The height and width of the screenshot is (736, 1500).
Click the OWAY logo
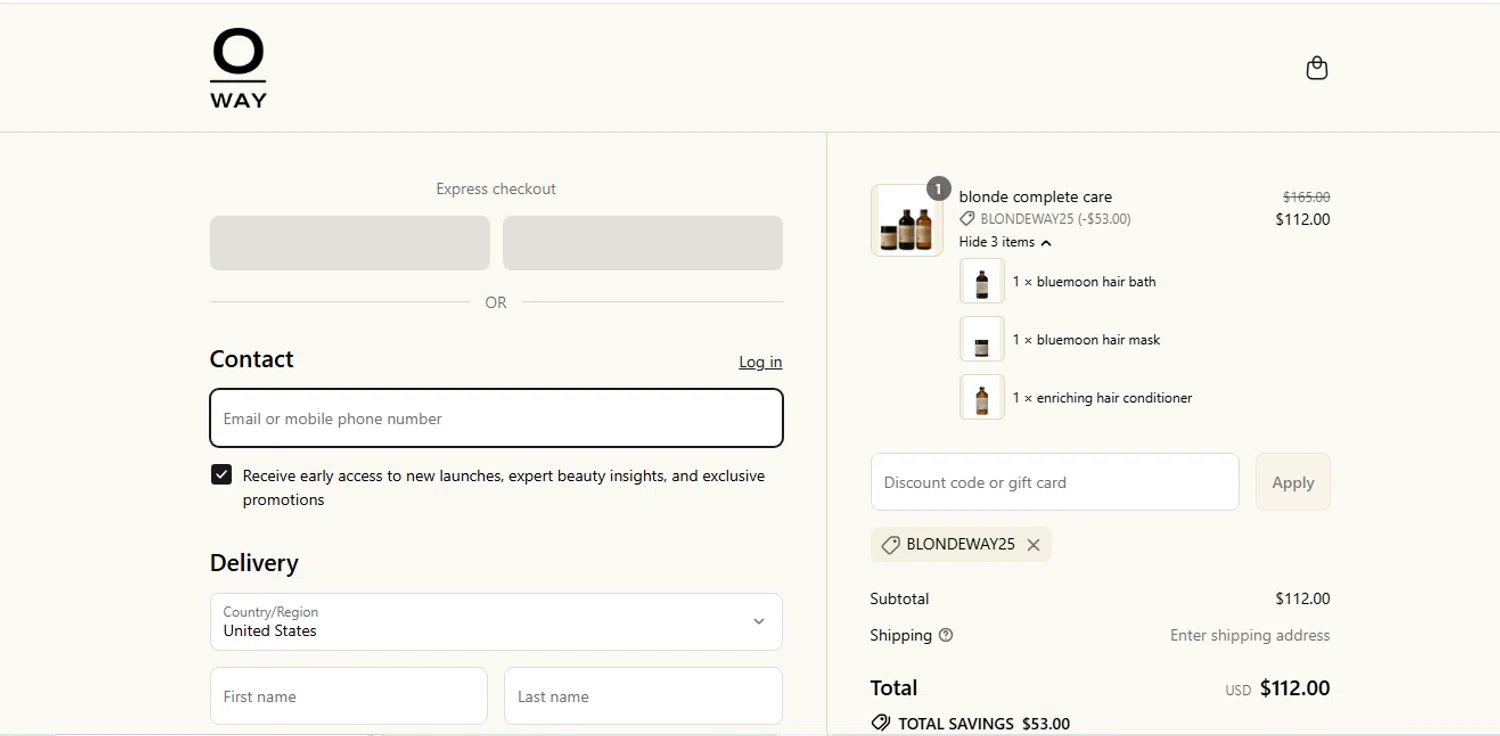tap(238, 68)
